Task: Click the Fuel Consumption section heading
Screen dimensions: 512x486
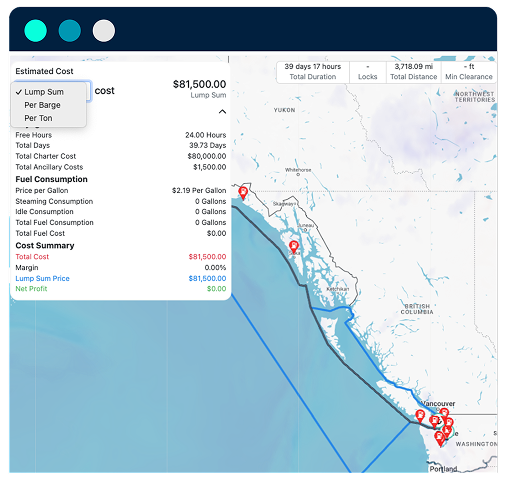Action: coord(51,179)
